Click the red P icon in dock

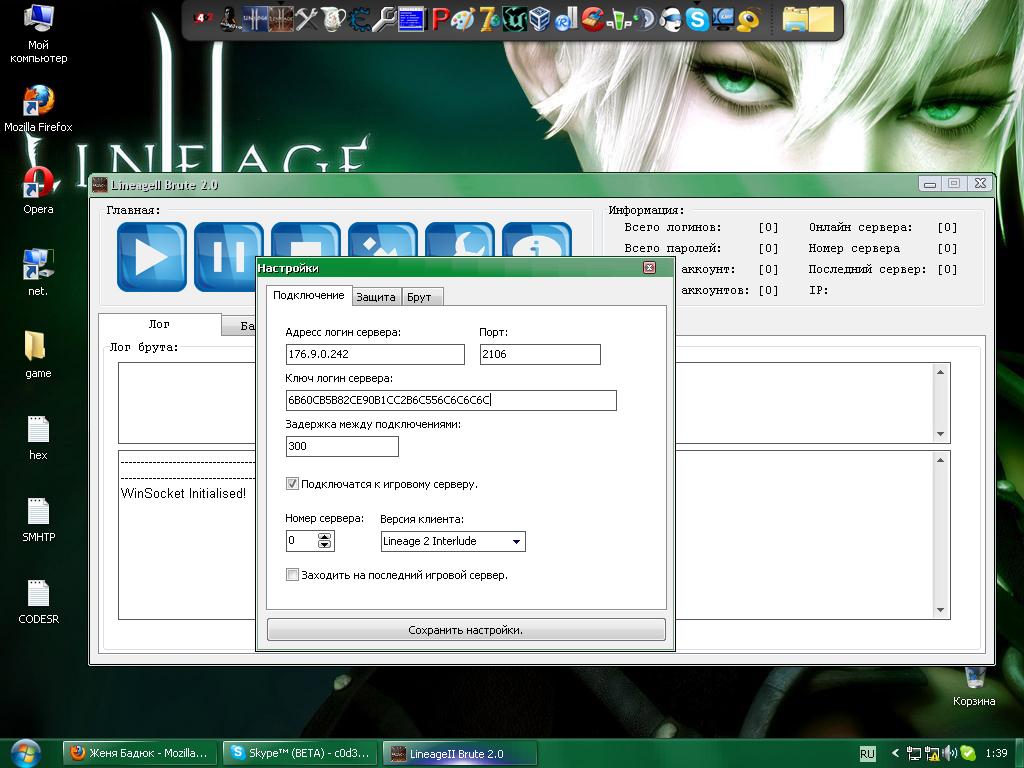coord(441,20)
